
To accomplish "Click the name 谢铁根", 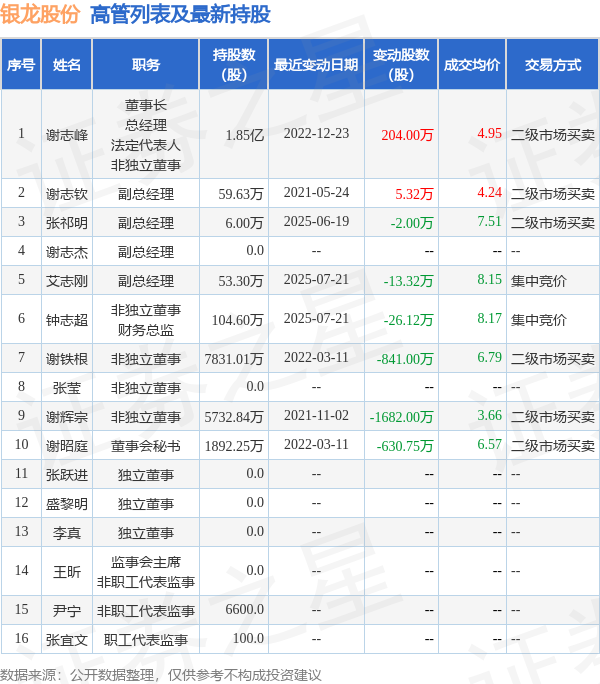I will pos(67,359).
